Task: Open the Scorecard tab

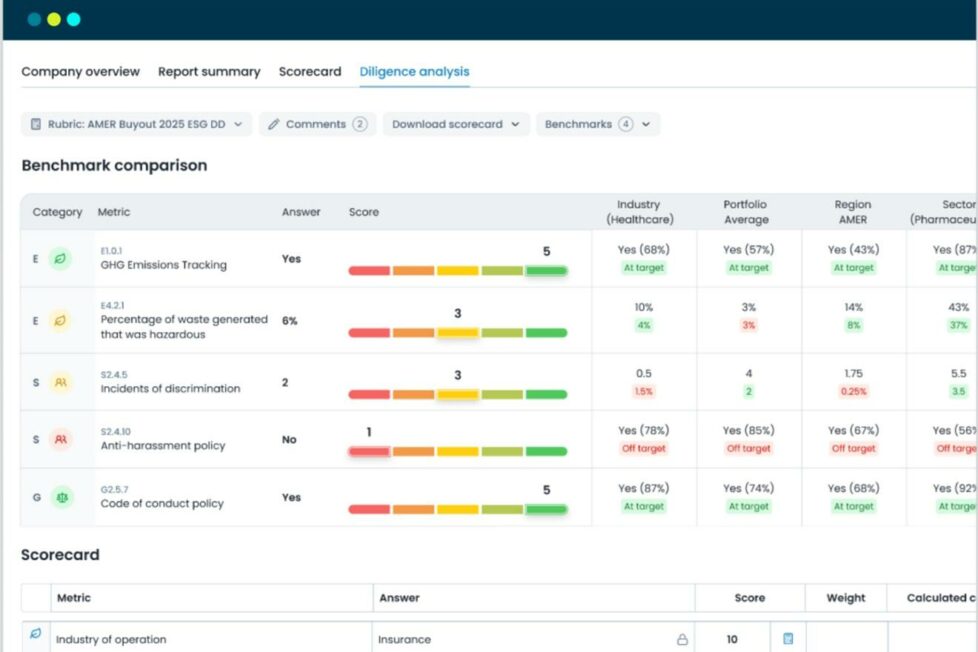Action: pos(310,72)
